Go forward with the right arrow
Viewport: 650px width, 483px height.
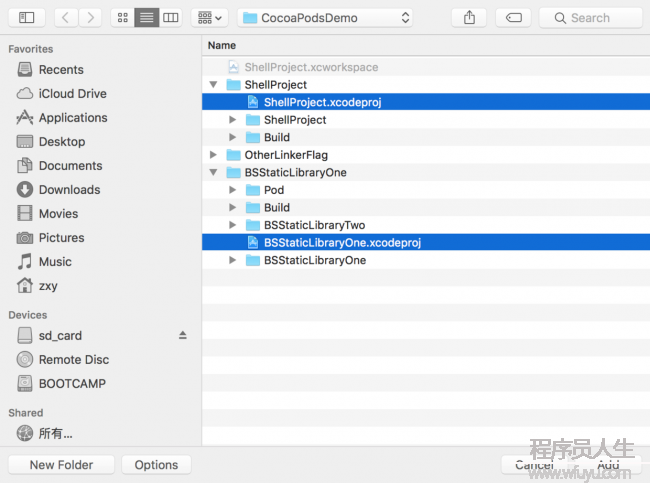click(x=90, y=18)
